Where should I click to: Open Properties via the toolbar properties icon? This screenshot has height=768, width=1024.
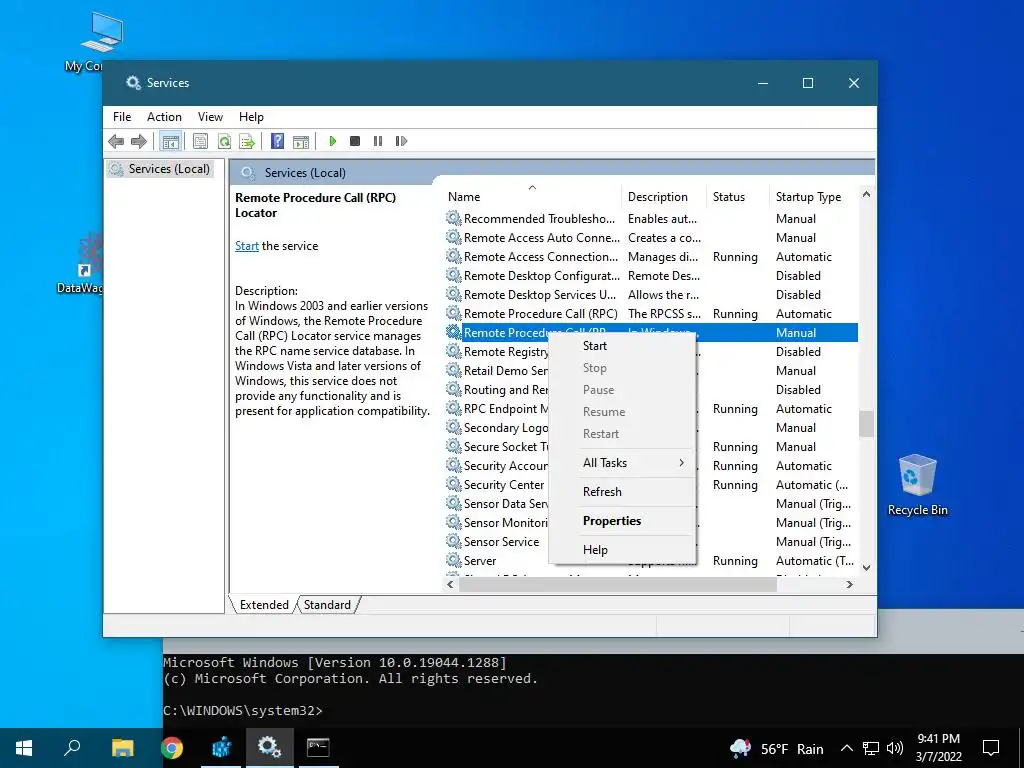click(x=200, y=141)
